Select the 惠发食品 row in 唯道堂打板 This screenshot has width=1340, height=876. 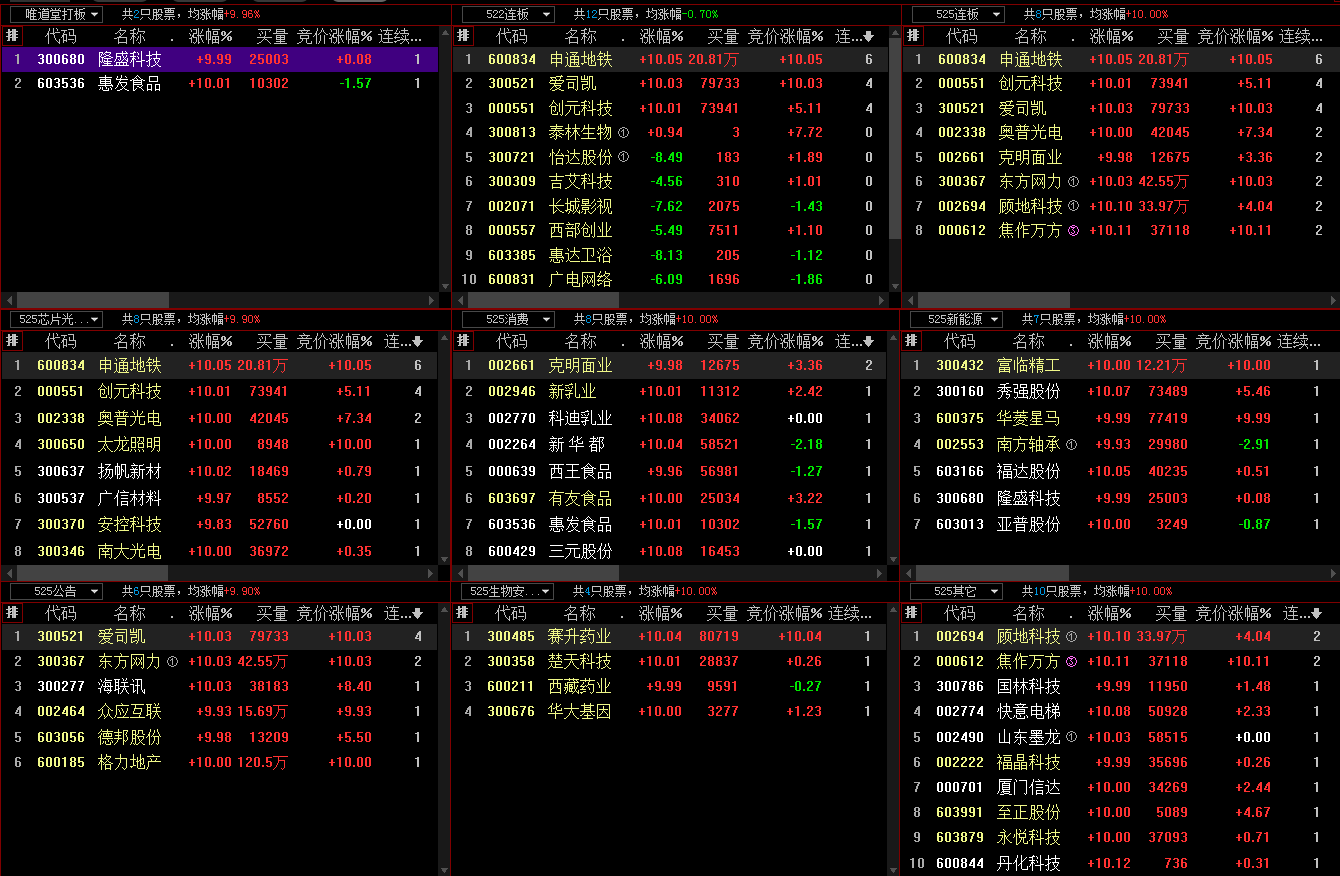(220, 84)
